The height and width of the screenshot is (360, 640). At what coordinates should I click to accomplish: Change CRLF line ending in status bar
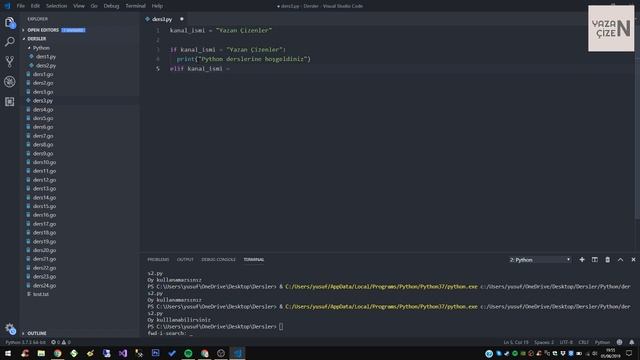pos(584,342)
